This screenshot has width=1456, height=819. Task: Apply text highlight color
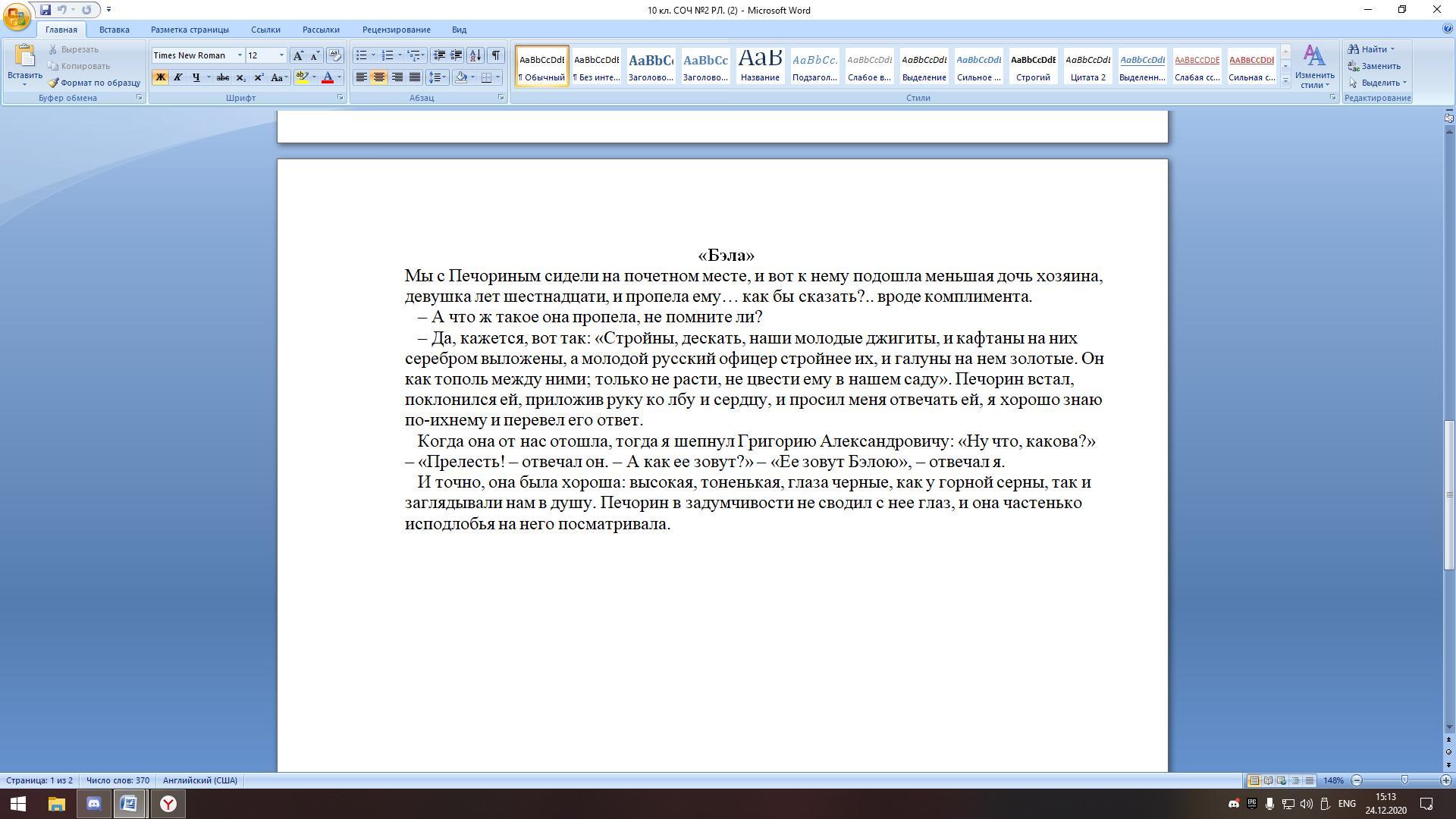tap(303, 77)
